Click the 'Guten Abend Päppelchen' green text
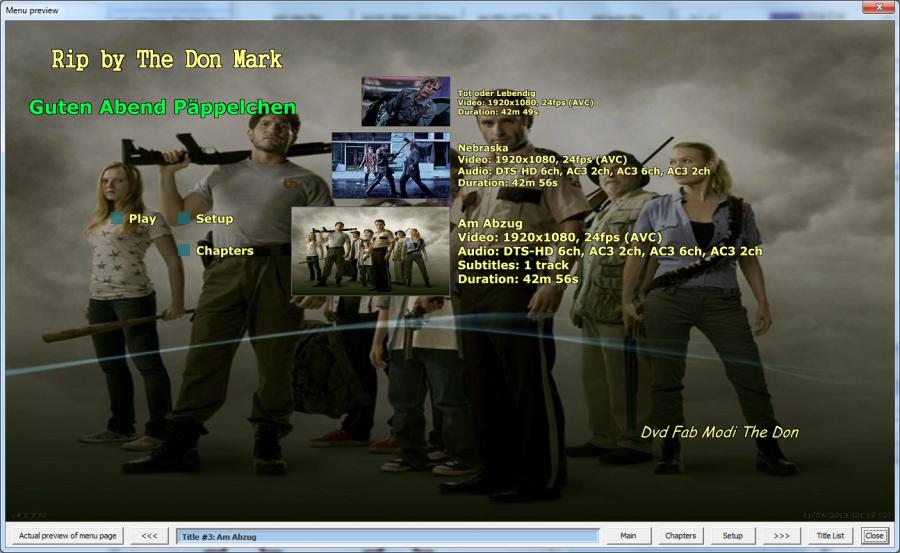Screen dimensions: 900x553 tap(162, 107)
